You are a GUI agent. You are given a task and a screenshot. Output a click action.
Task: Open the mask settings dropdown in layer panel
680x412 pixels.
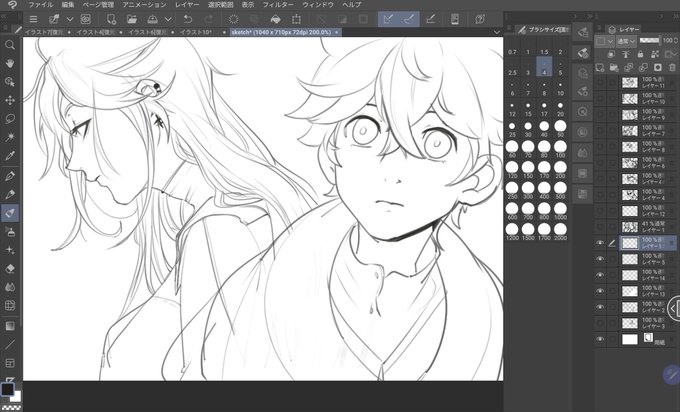(672, 54)
